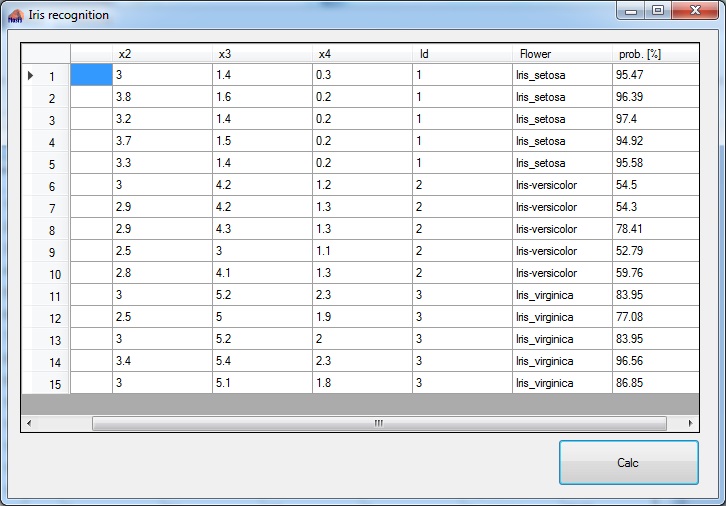Image resolution: width=726 pixels, height=506 pixels.
Task: Select row 15 via its row header
Action: pyautogui.click(x=46, y=383)
